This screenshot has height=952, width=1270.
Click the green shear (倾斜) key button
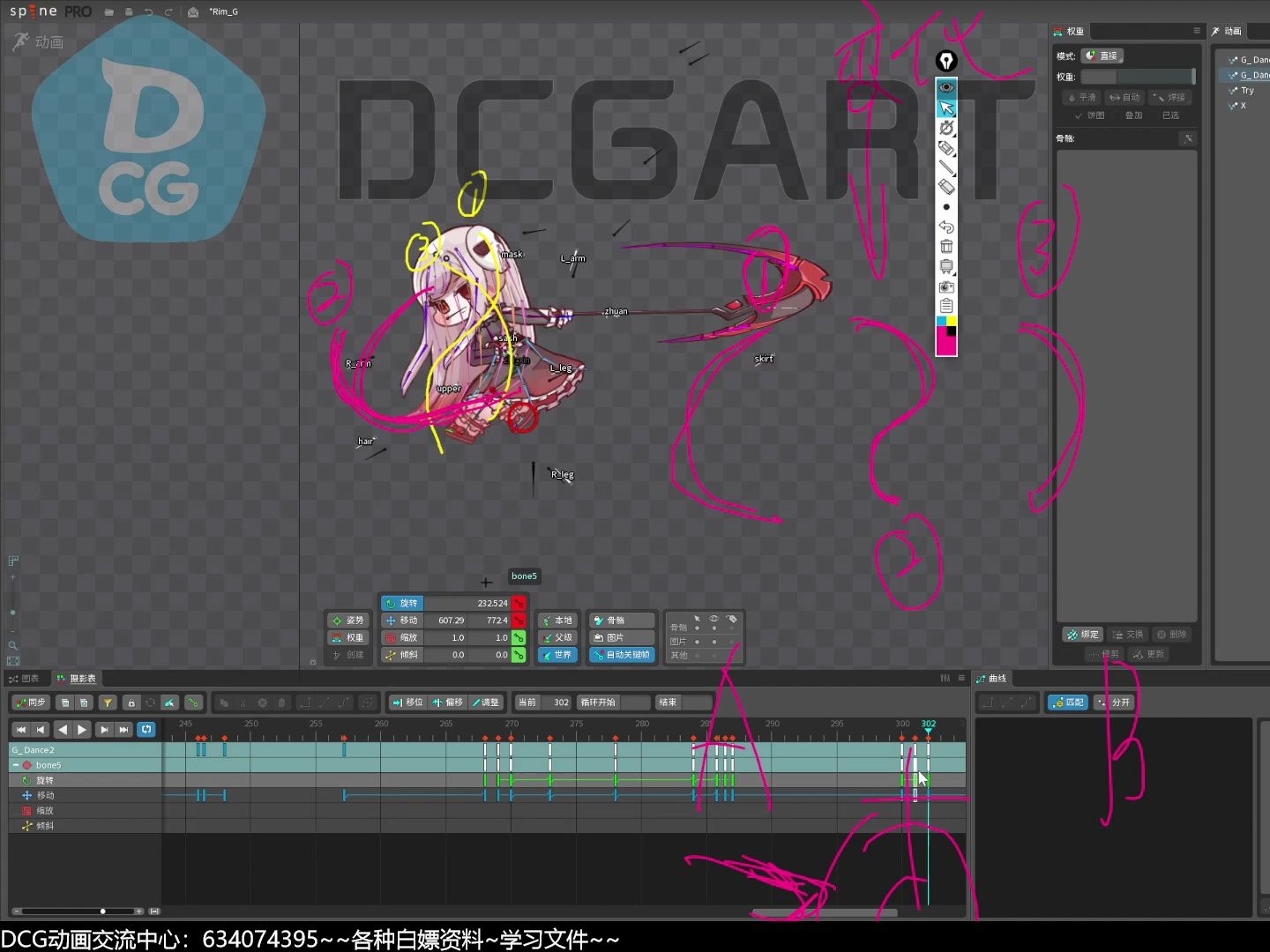(519, 655)
